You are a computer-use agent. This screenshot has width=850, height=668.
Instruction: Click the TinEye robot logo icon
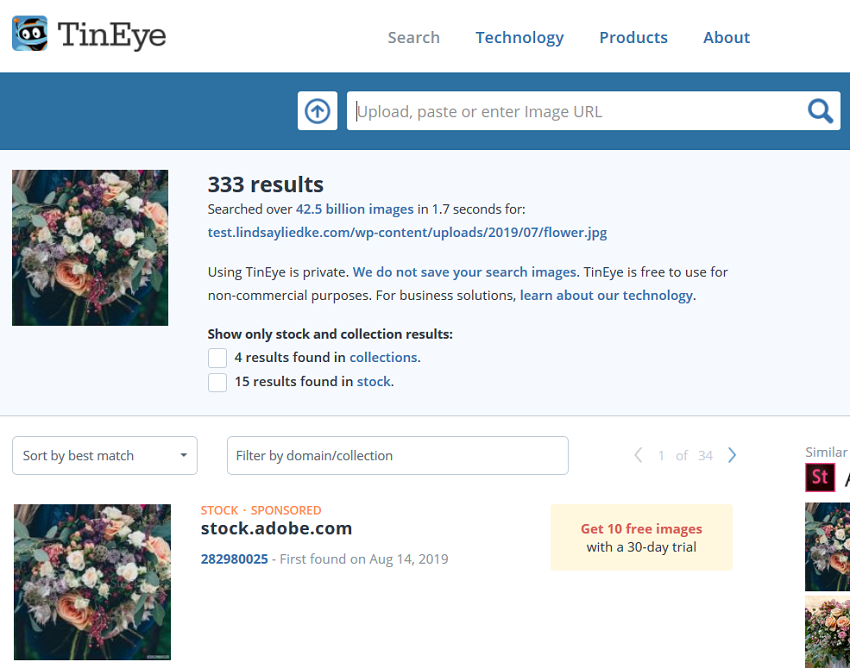click(30, 34)
